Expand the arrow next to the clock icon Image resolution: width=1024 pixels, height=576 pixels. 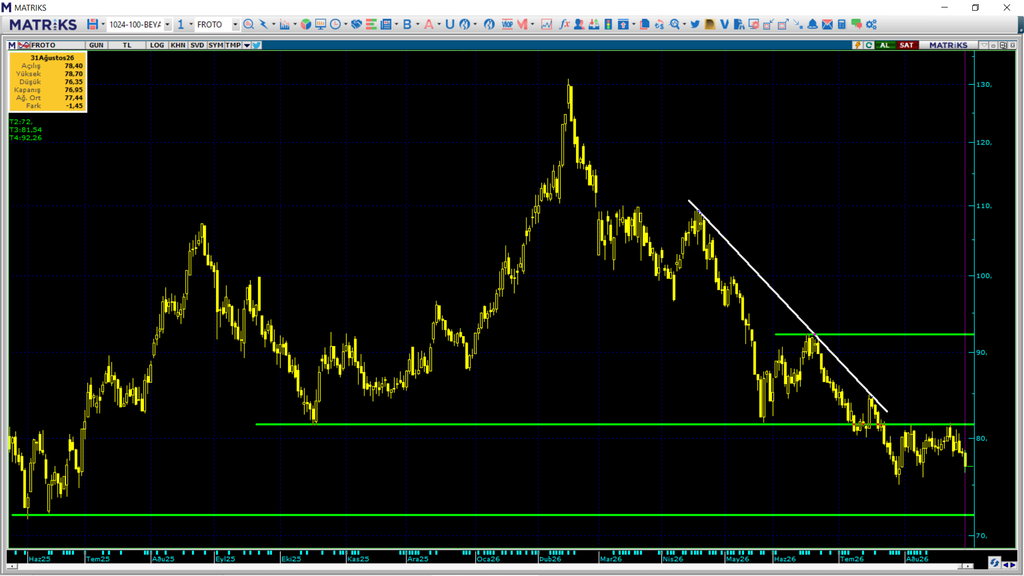click(x=345, y=24)
